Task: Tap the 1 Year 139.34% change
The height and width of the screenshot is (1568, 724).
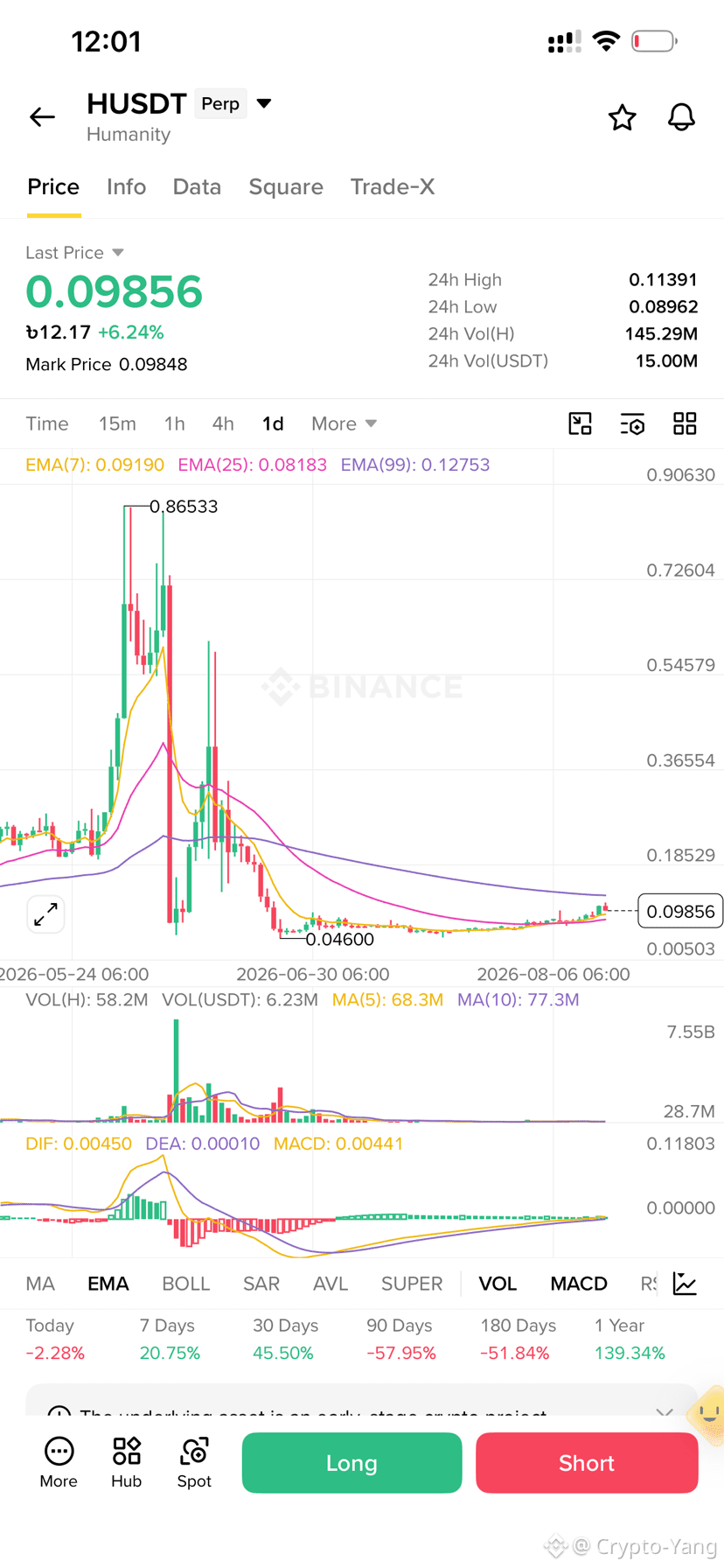Action: 630,1340
